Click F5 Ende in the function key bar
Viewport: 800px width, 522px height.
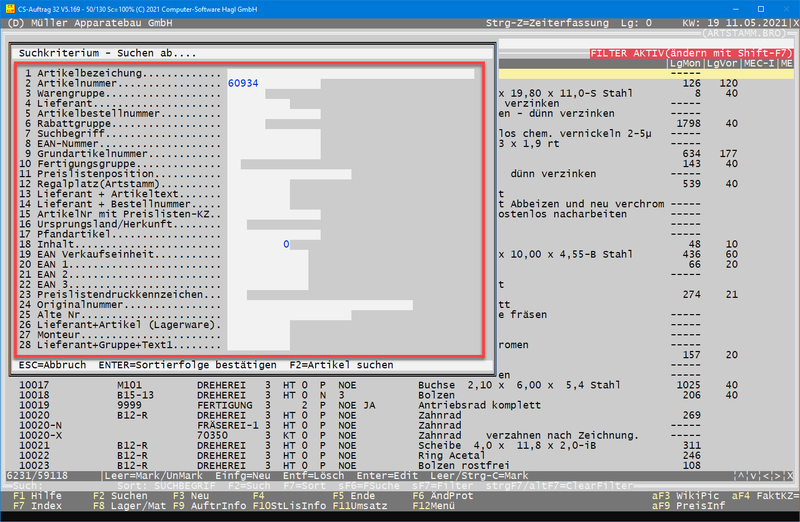coord(353,495)
